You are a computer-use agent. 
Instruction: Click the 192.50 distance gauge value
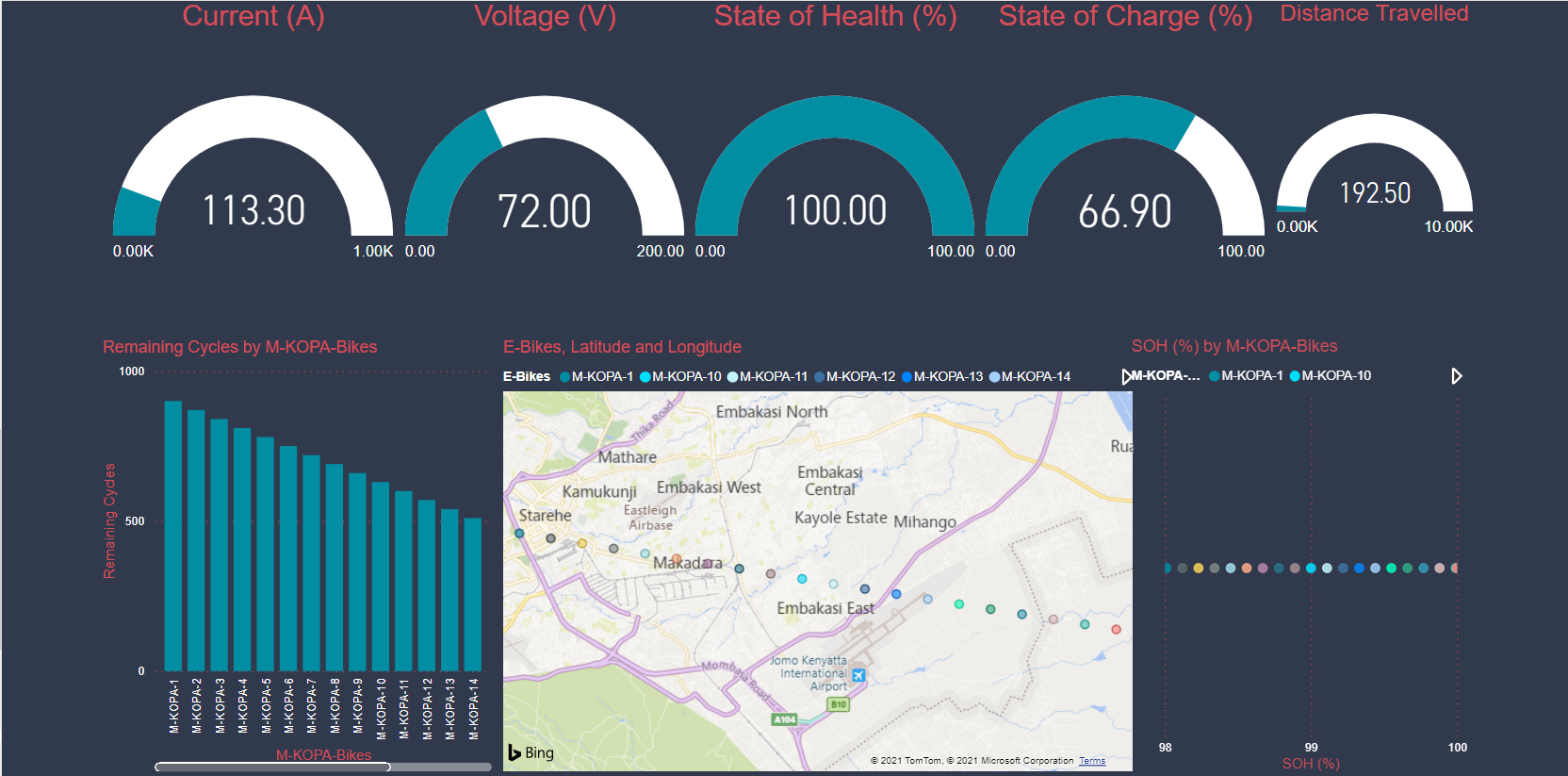tap(1375, 193)
